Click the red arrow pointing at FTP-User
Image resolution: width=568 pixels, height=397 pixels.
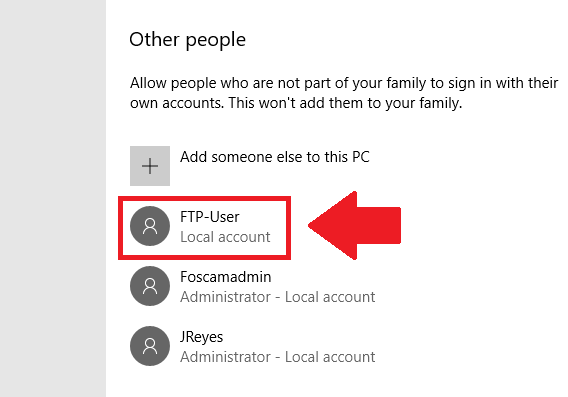pos(355,226)
